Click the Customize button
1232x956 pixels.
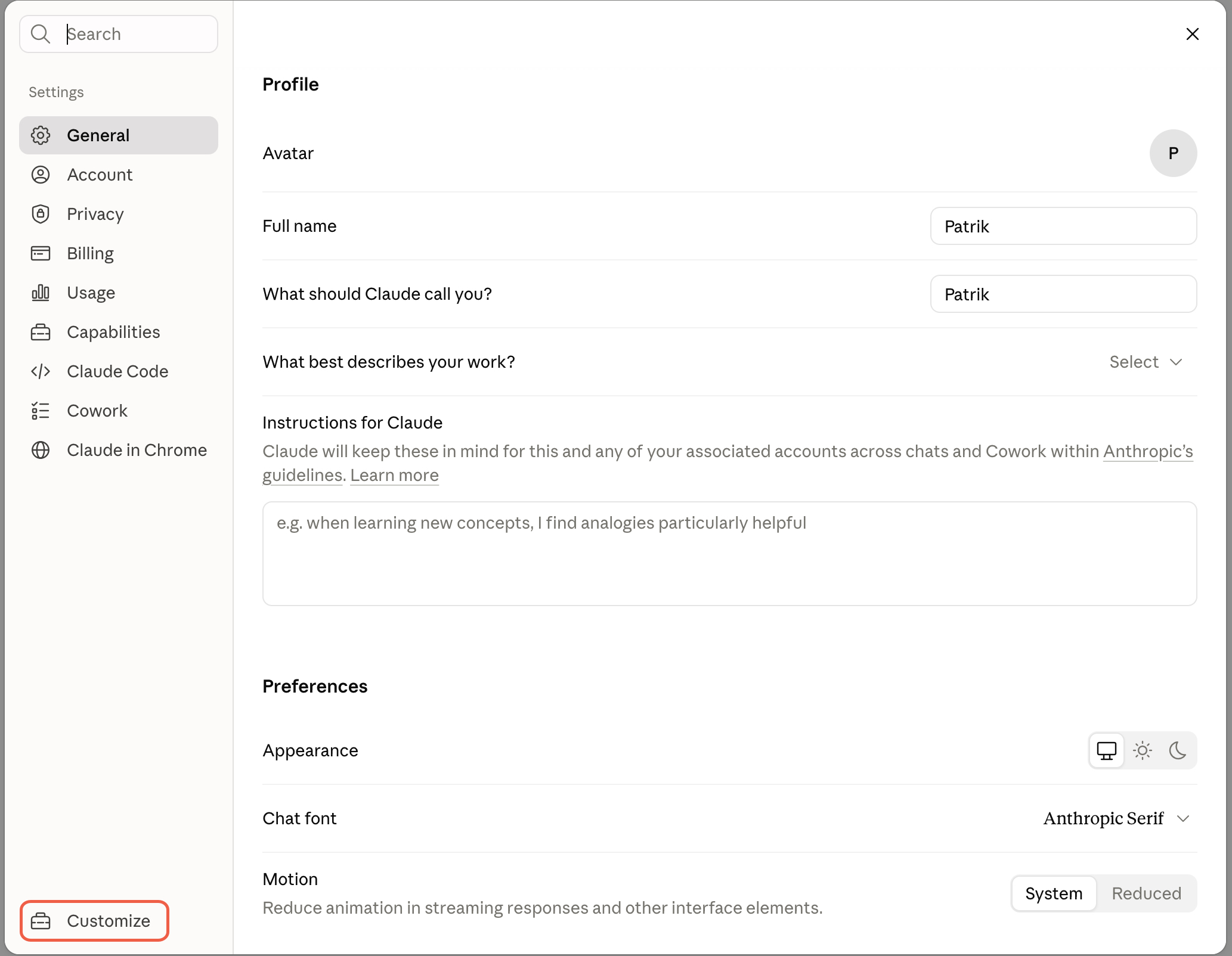pyautogui.click(x=94, y=921)
